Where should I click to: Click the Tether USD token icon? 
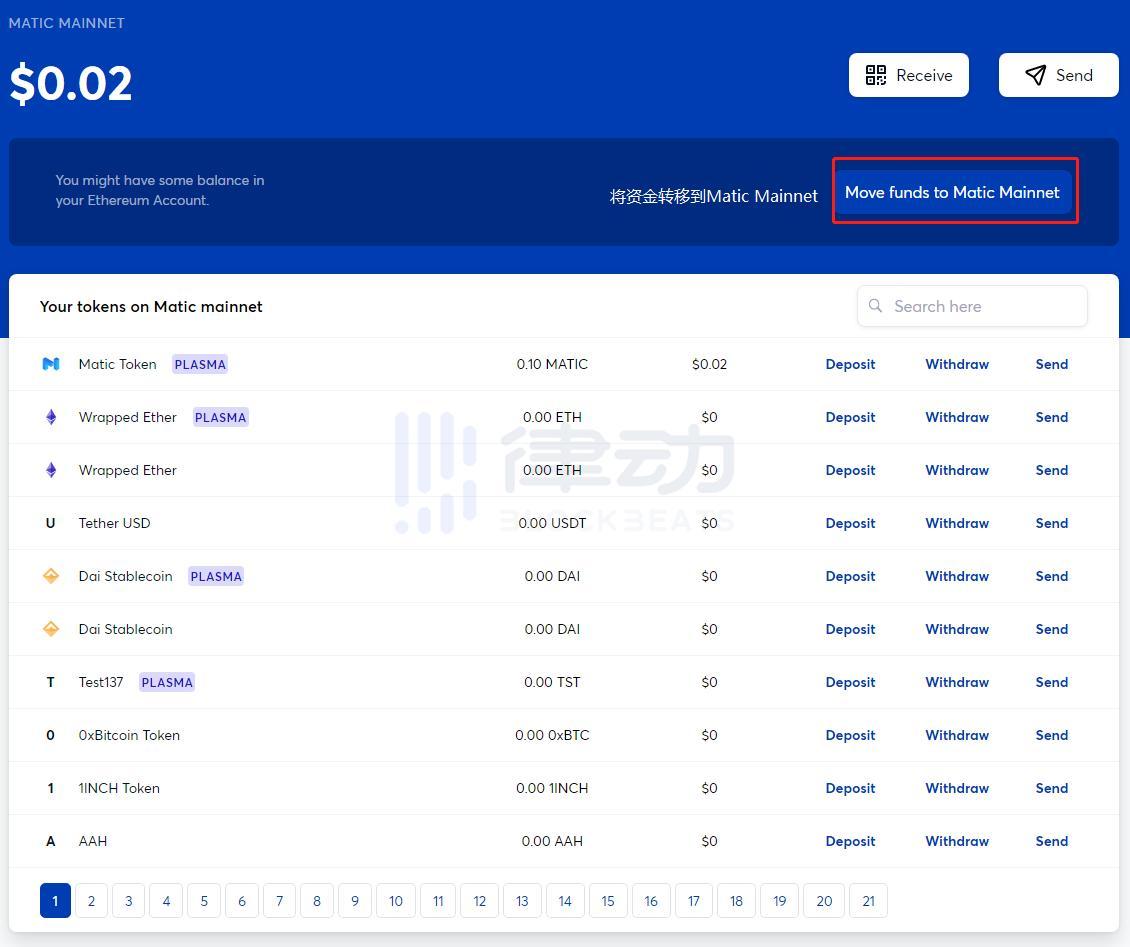(x=51, y=523)
